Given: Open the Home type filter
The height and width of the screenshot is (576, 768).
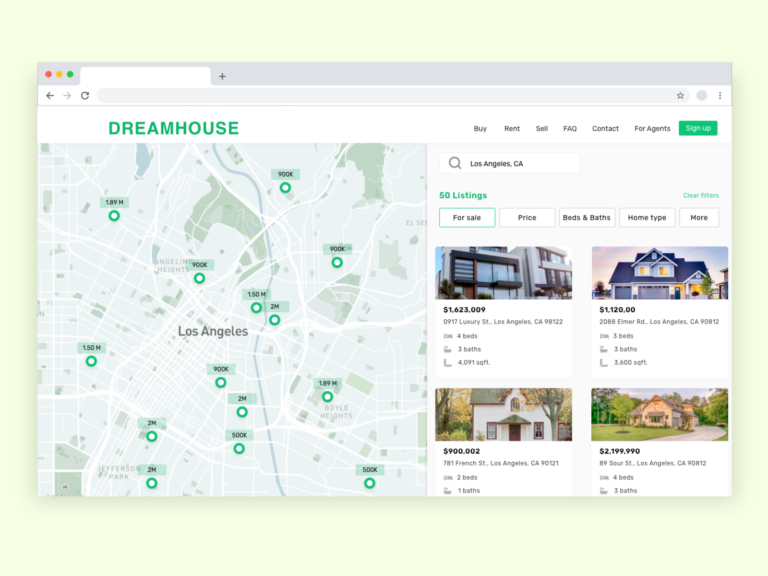Looking at the screenshot, I should tap(646, 218).
